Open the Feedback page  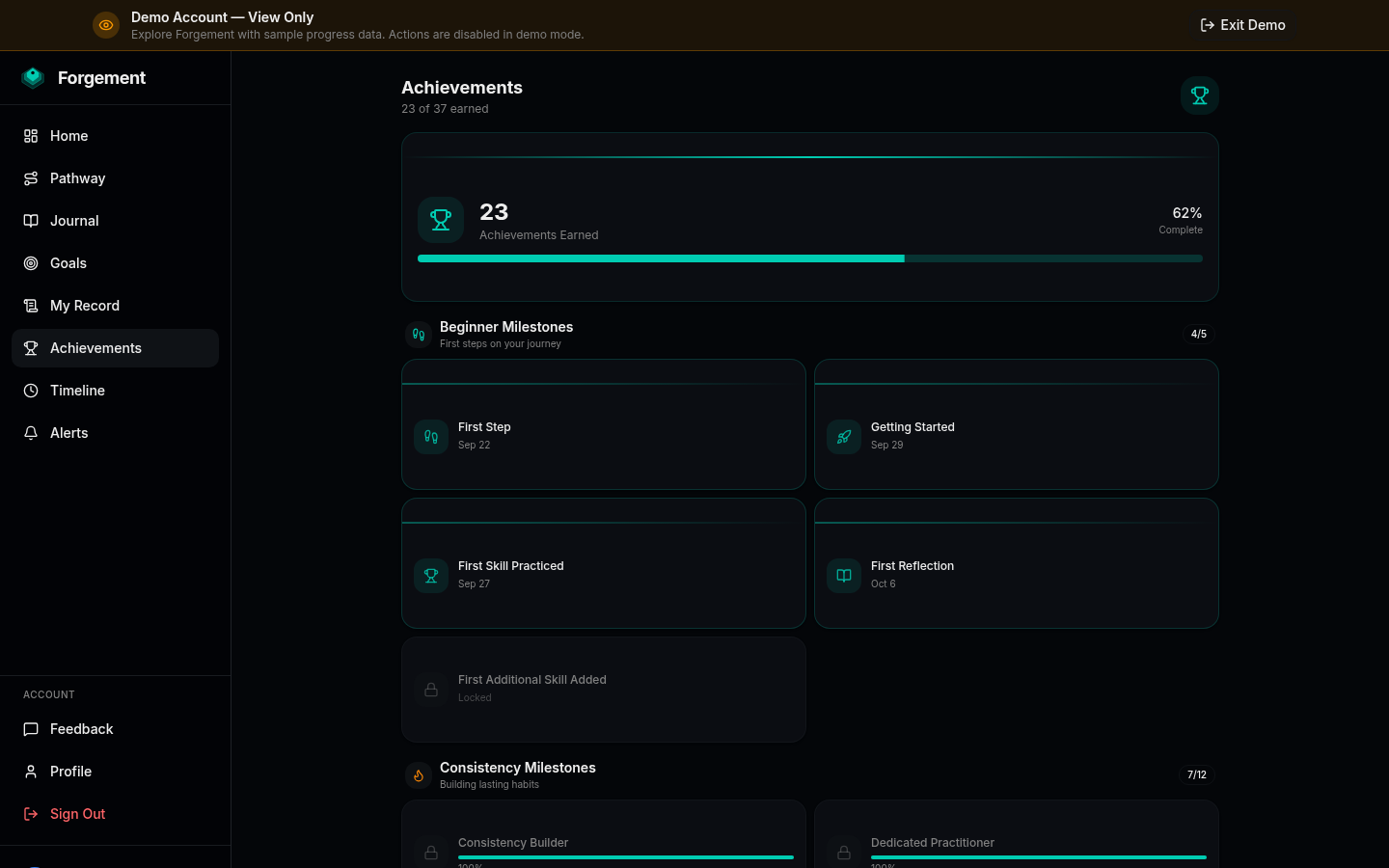pos(115,729)
